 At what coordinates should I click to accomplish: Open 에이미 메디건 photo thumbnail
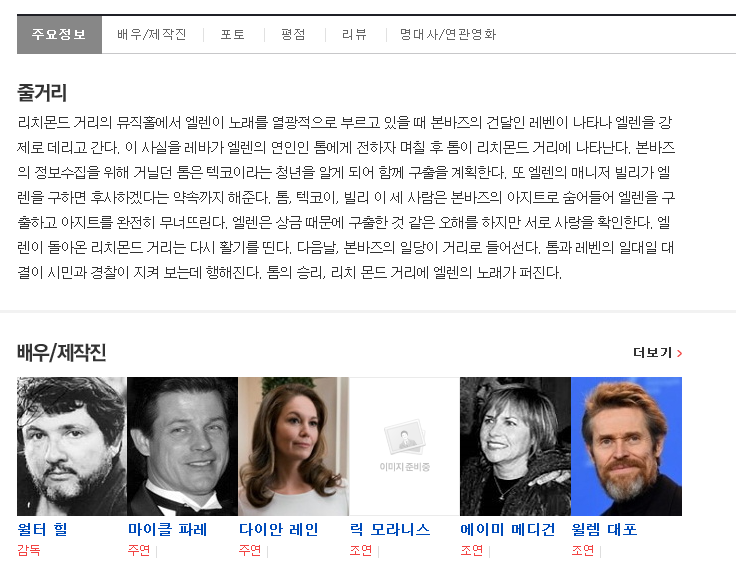(x=515, y=446)
